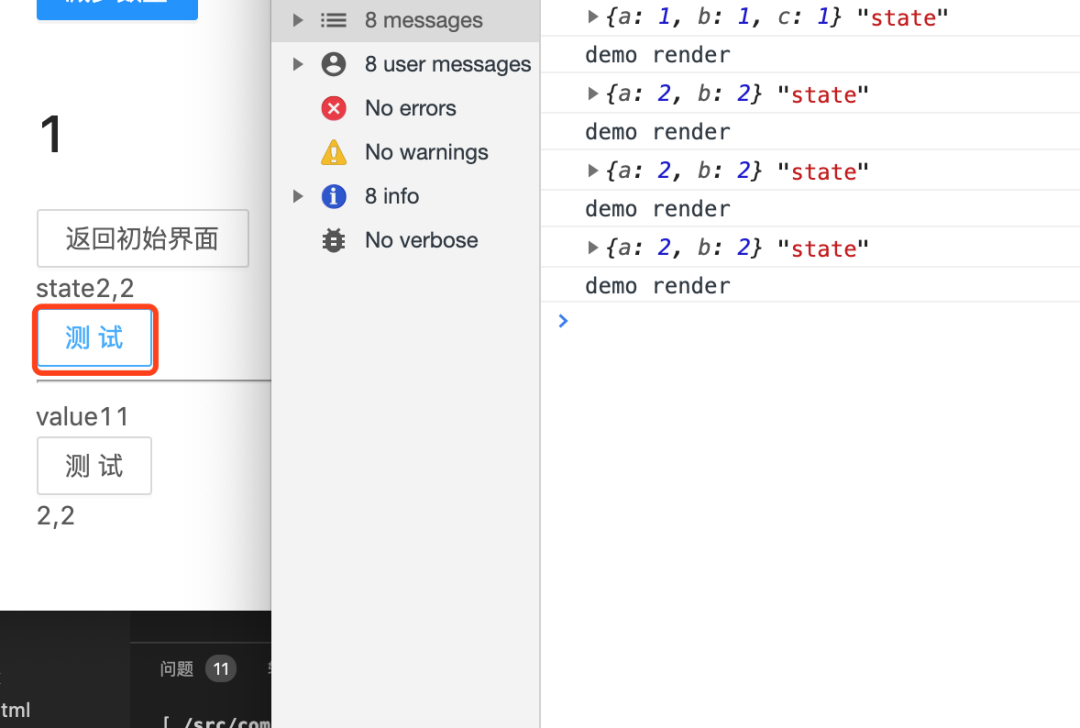Viewport: 1080px width, 728px height.
Task: Select the user messages person icon
Action: [333, 64]
